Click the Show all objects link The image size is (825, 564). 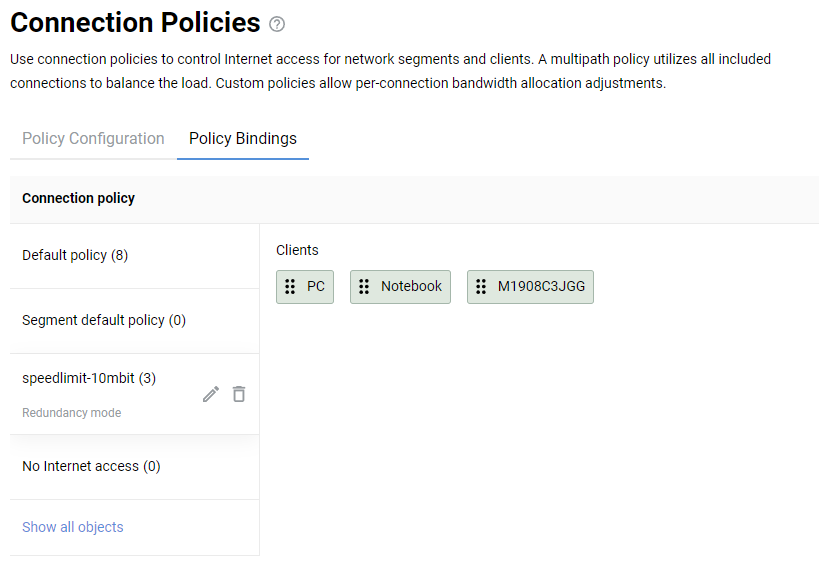click(x=73, y=527)
